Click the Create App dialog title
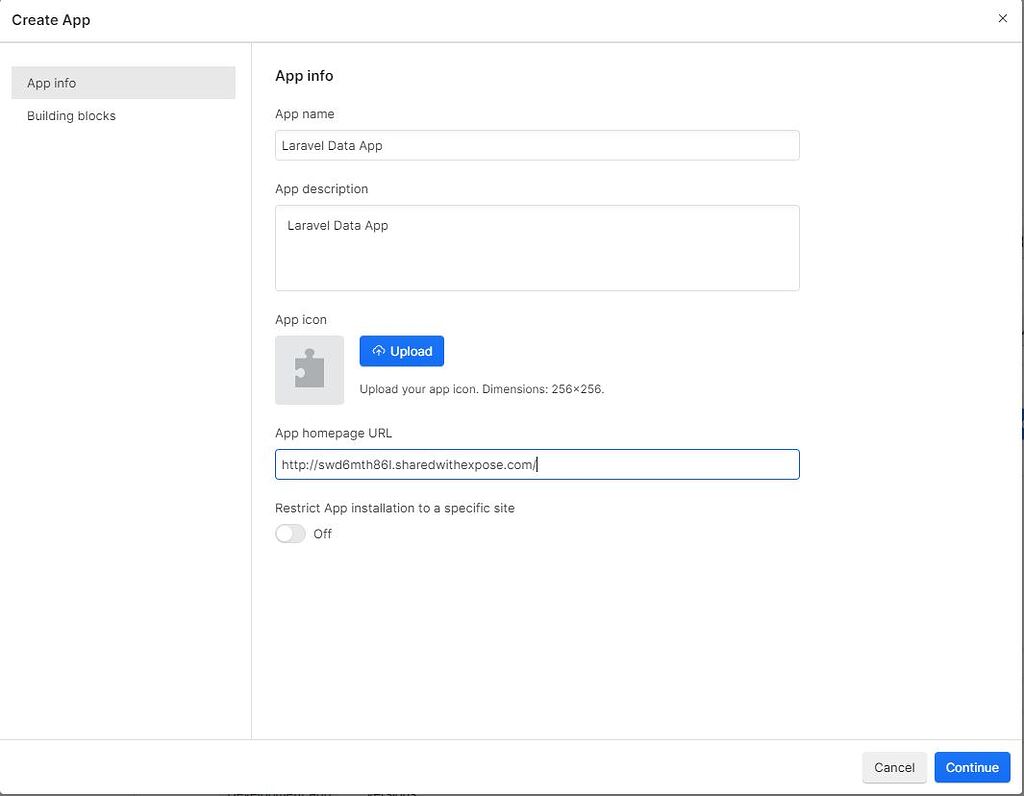Viewport: 1024px width, 796px height. point(51,19)
